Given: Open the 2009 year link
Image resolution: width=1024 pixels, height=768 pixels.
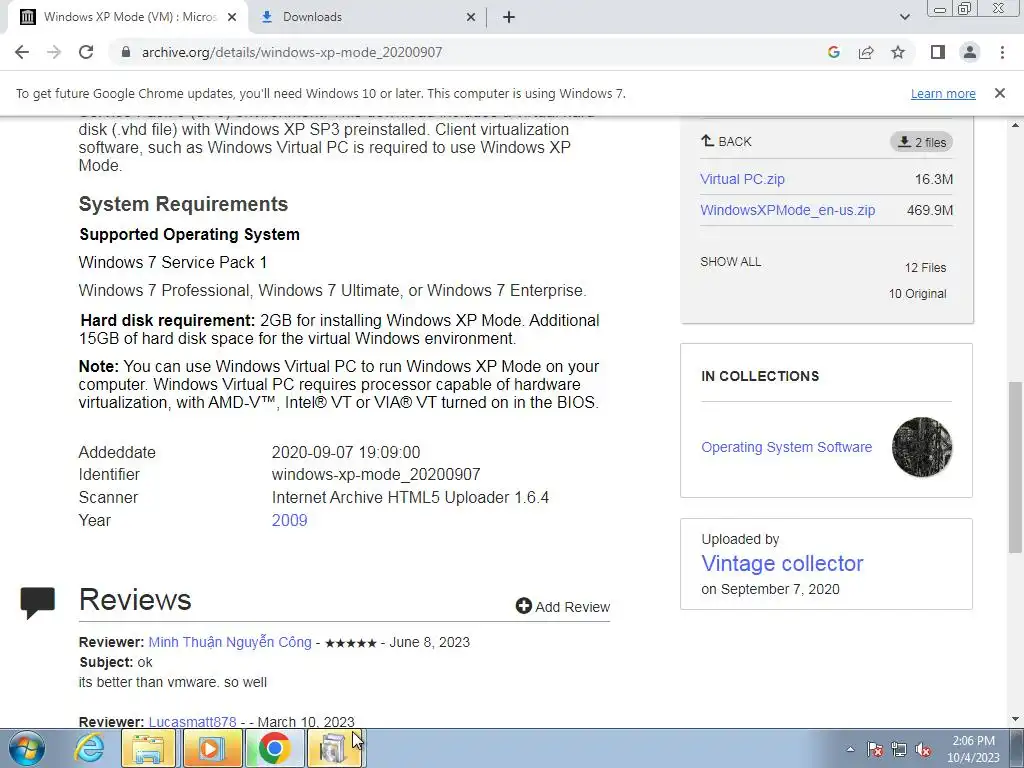Looking at the screenshot, I should [x=289, y=520].
